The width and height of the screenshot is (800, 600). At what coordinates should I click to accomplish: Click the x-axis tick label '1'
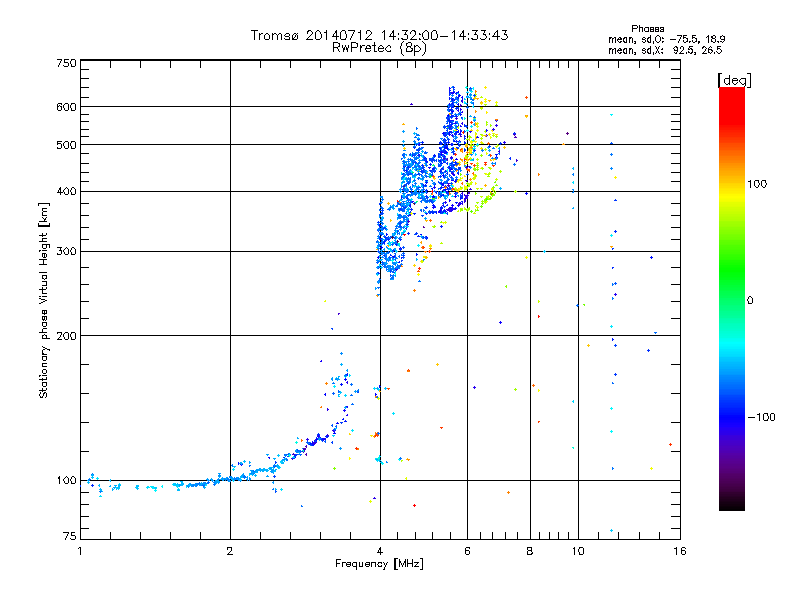(x=80, y=551)
